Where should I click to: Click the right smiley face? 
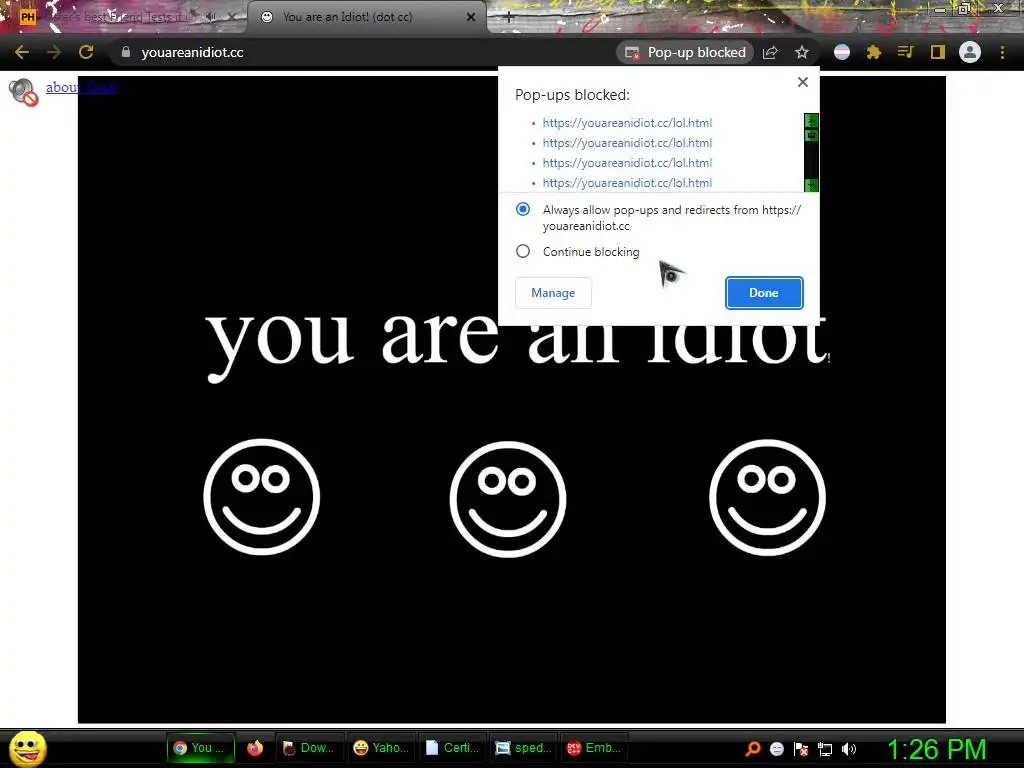click(767, 498)
